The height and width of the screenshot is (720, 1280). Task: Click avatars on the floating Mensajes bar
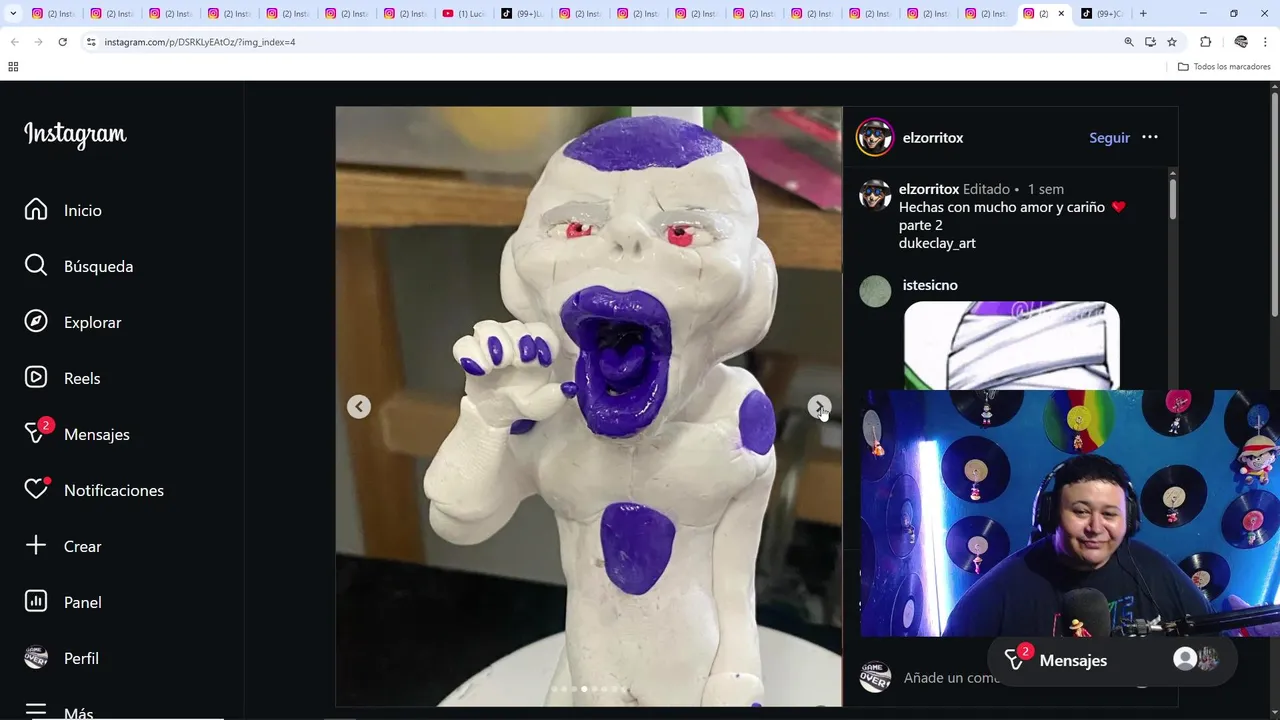pyautogui.click(x=1196, y=659)
